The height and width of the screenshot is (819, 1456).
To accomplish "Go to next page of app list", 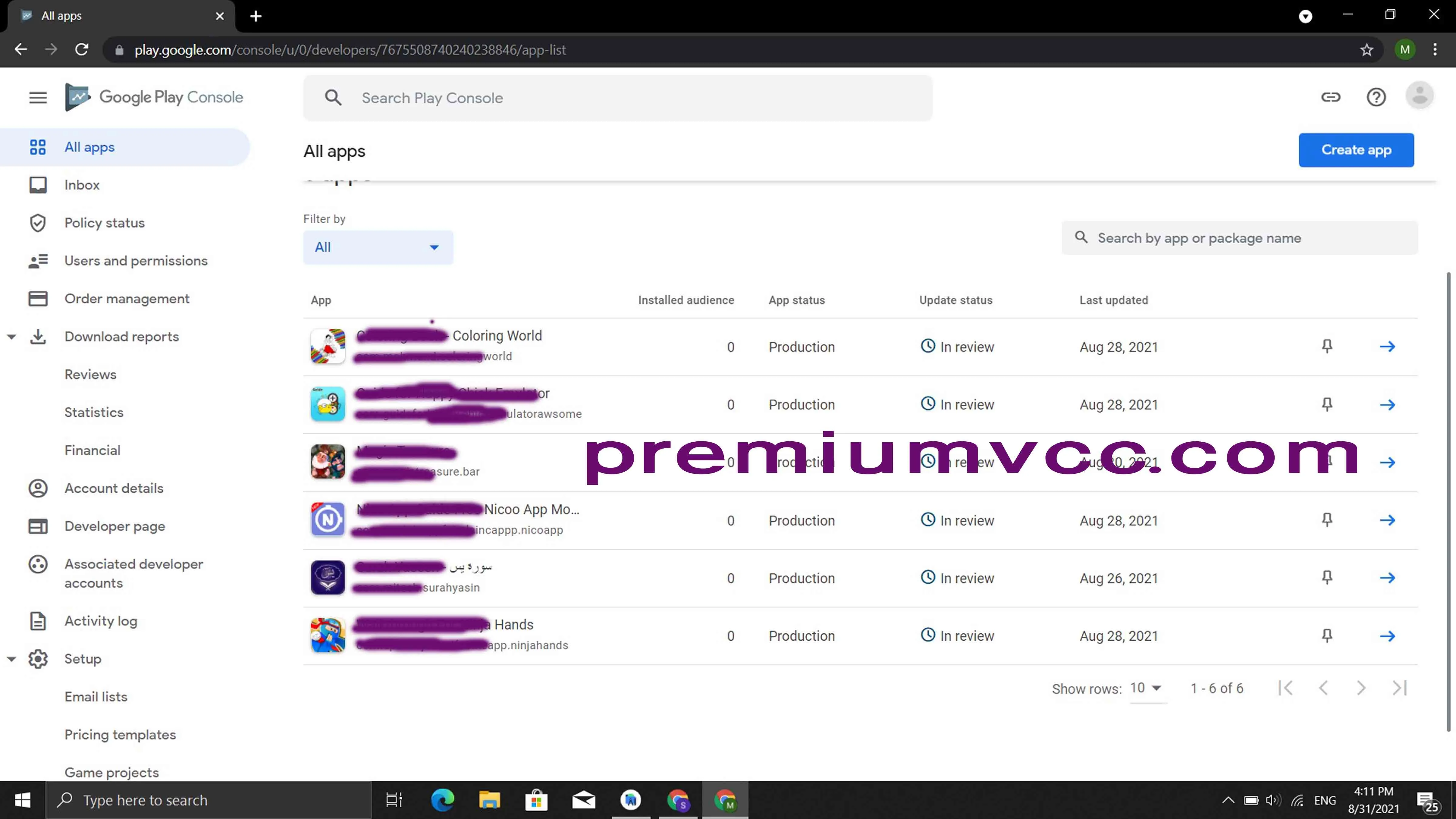I will tap(1361, 688).
